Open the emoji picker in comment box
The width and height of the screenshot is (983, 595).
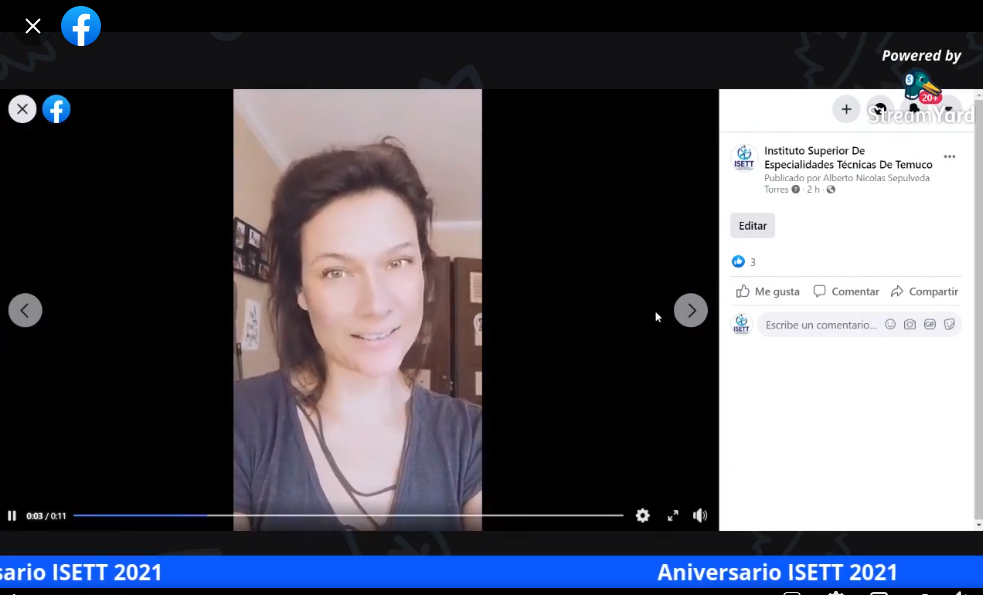click(890, 325)
